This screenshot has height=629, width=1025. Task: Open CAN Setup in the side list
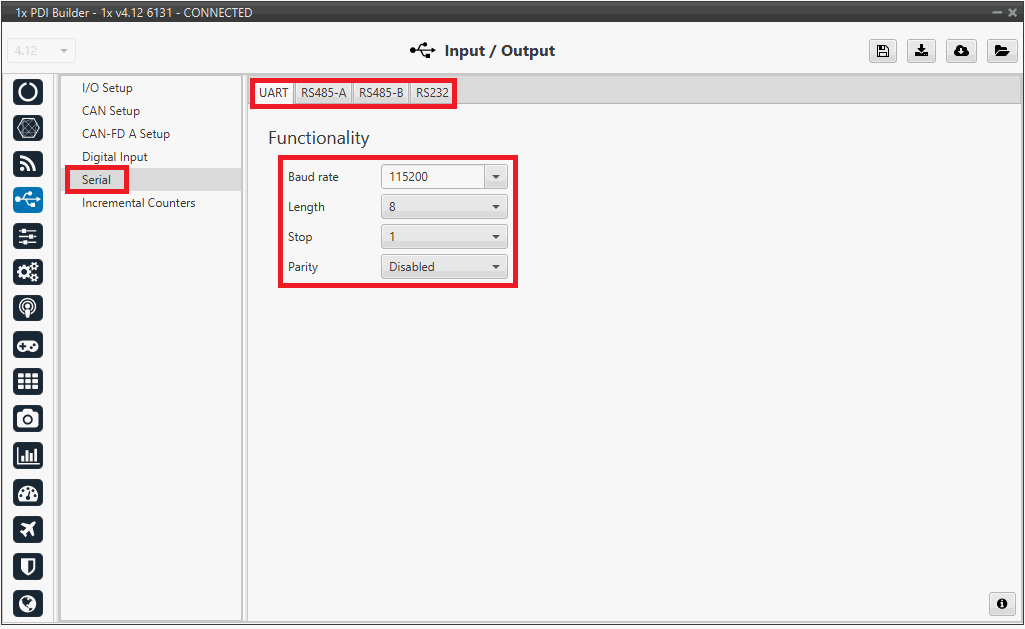pyautogui.click(x=111, y=111)
